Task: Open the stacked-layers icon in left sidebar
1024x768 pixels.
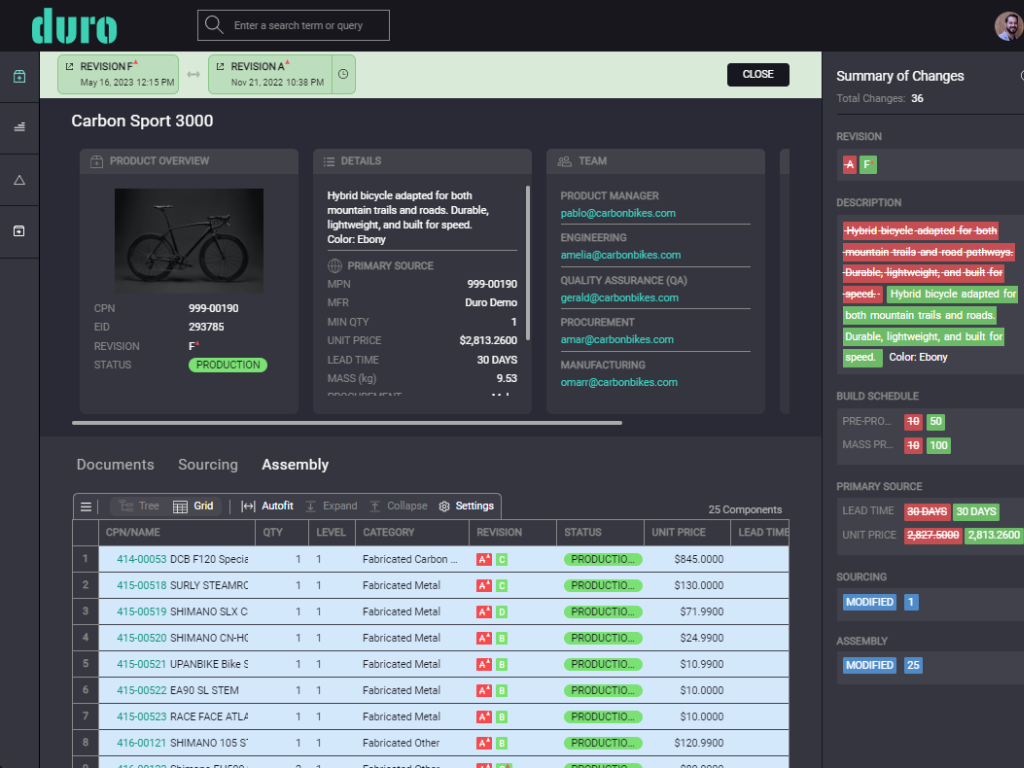Action: pyautogui.click(x=19, y=127)
